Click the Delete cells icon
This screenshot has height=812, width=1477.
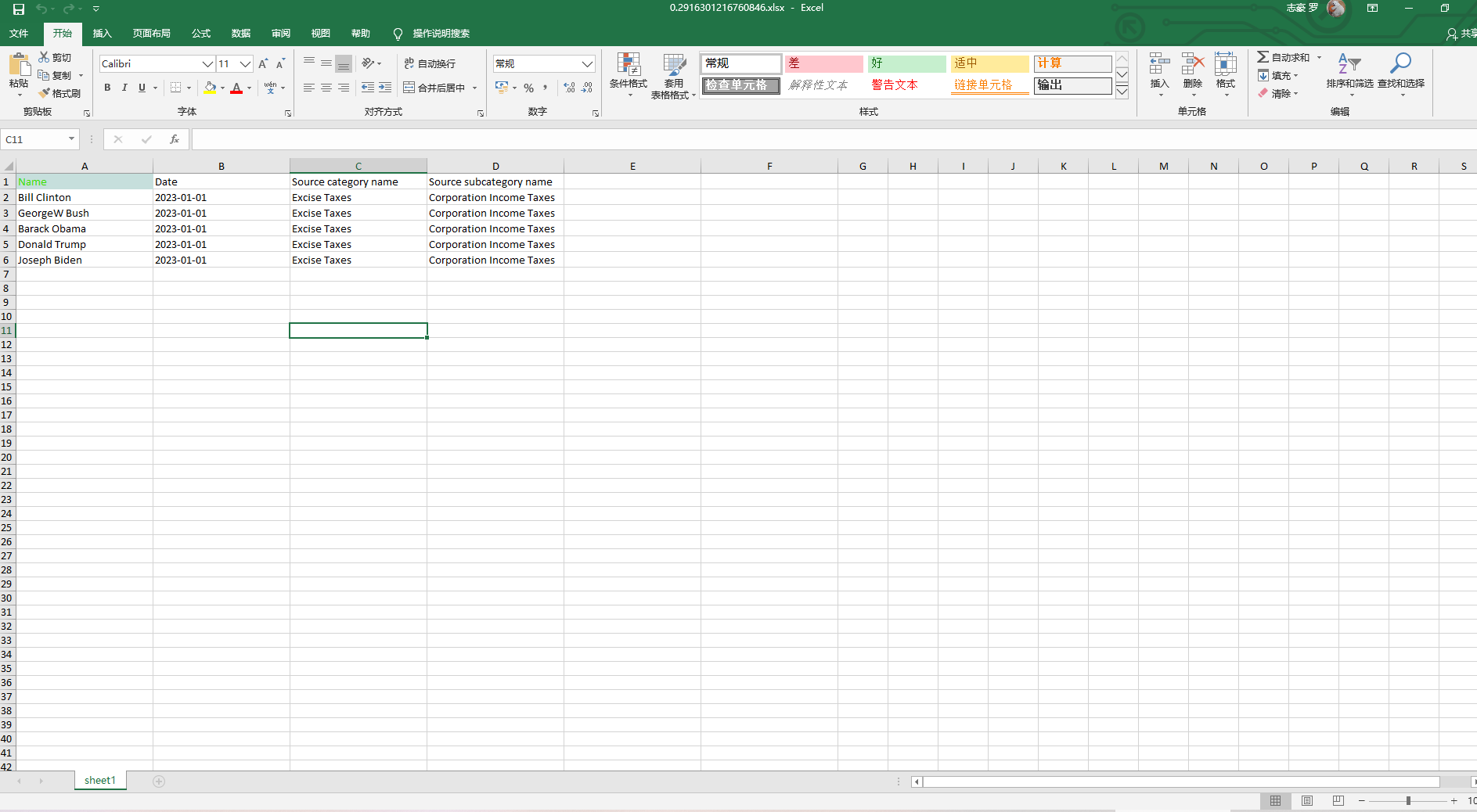coord(1193,64)
